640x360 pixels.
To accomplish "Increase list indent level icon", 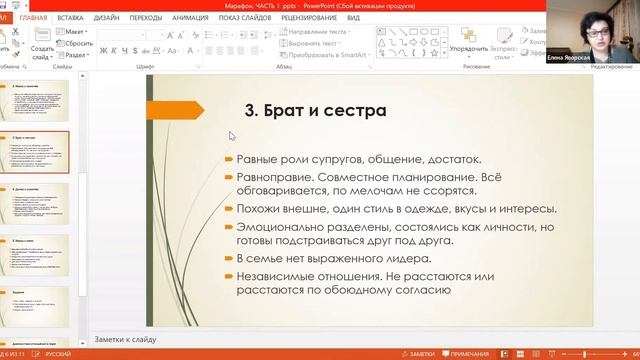I will pos(254,36).
